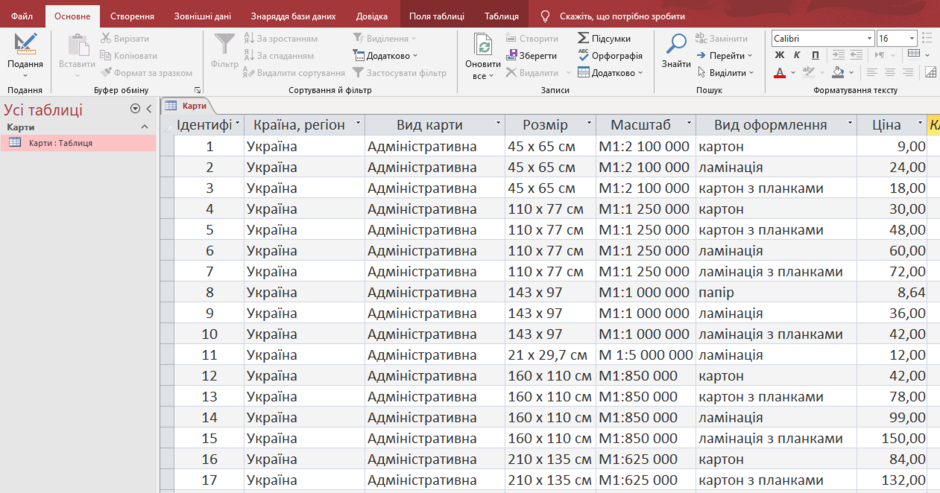Open the Додатково menu in Записи
This screenshot has height=493, width=940.
pos(610,73)
